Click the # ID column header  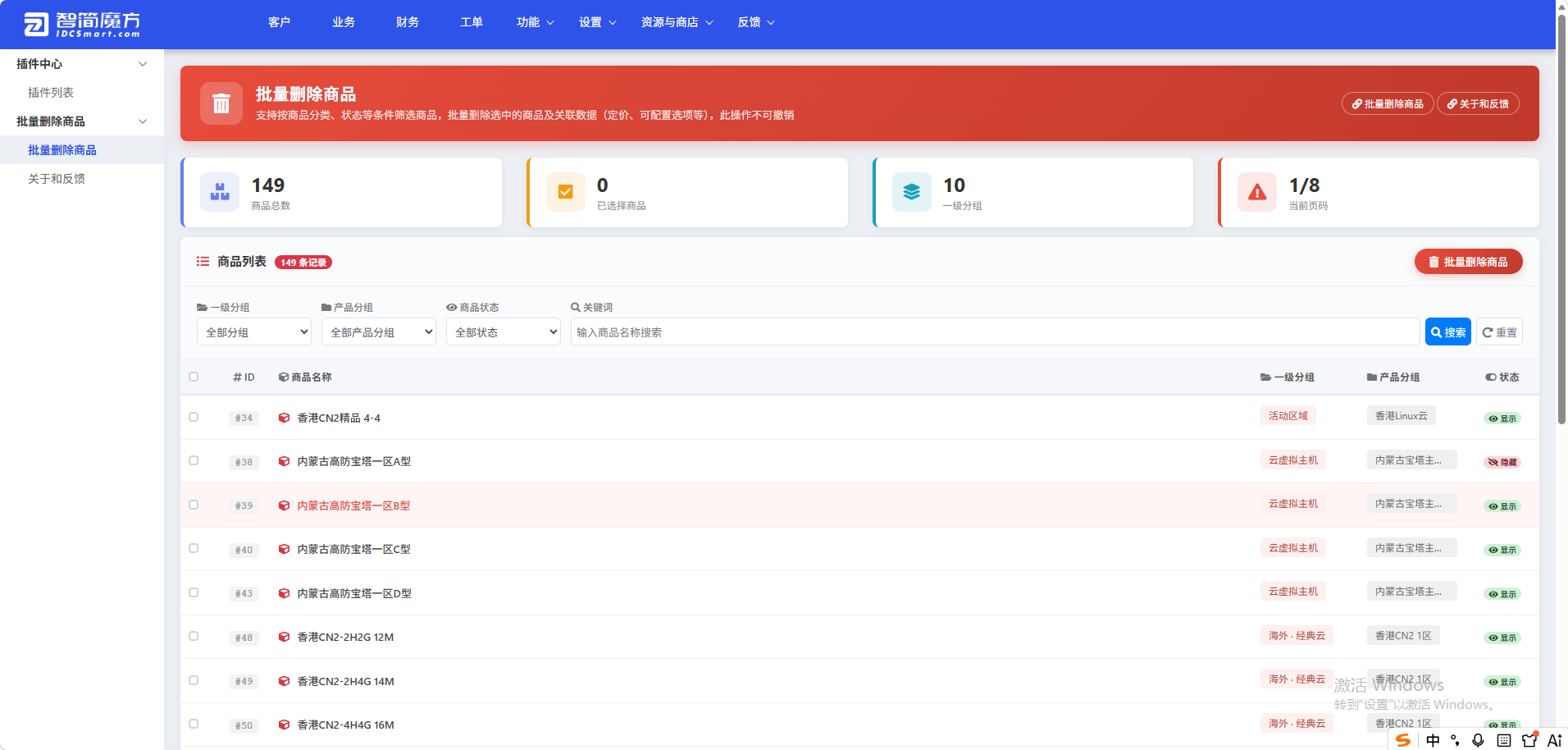click(244, 377)
